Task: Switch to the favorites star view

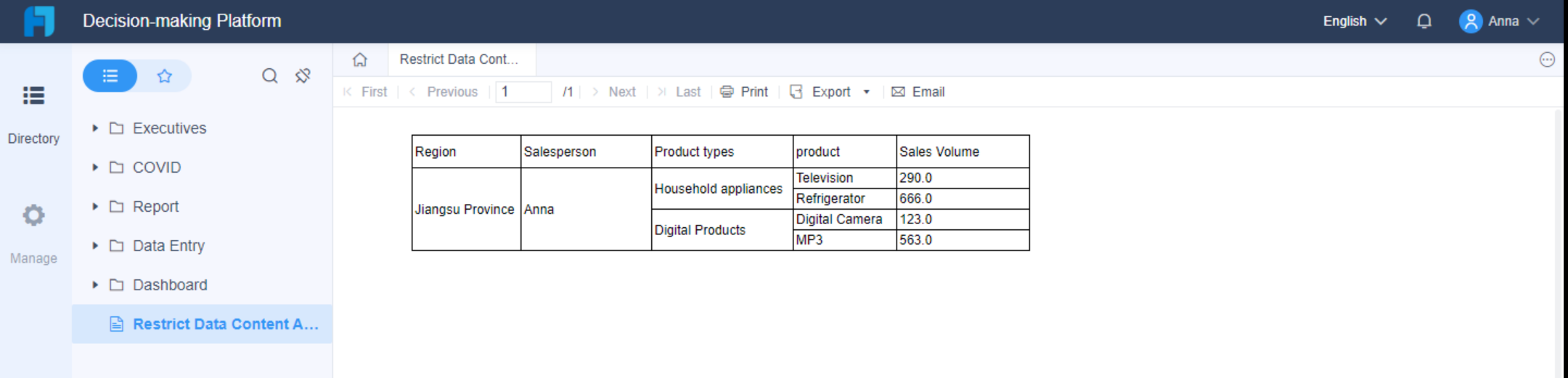Action: (165, 75)
